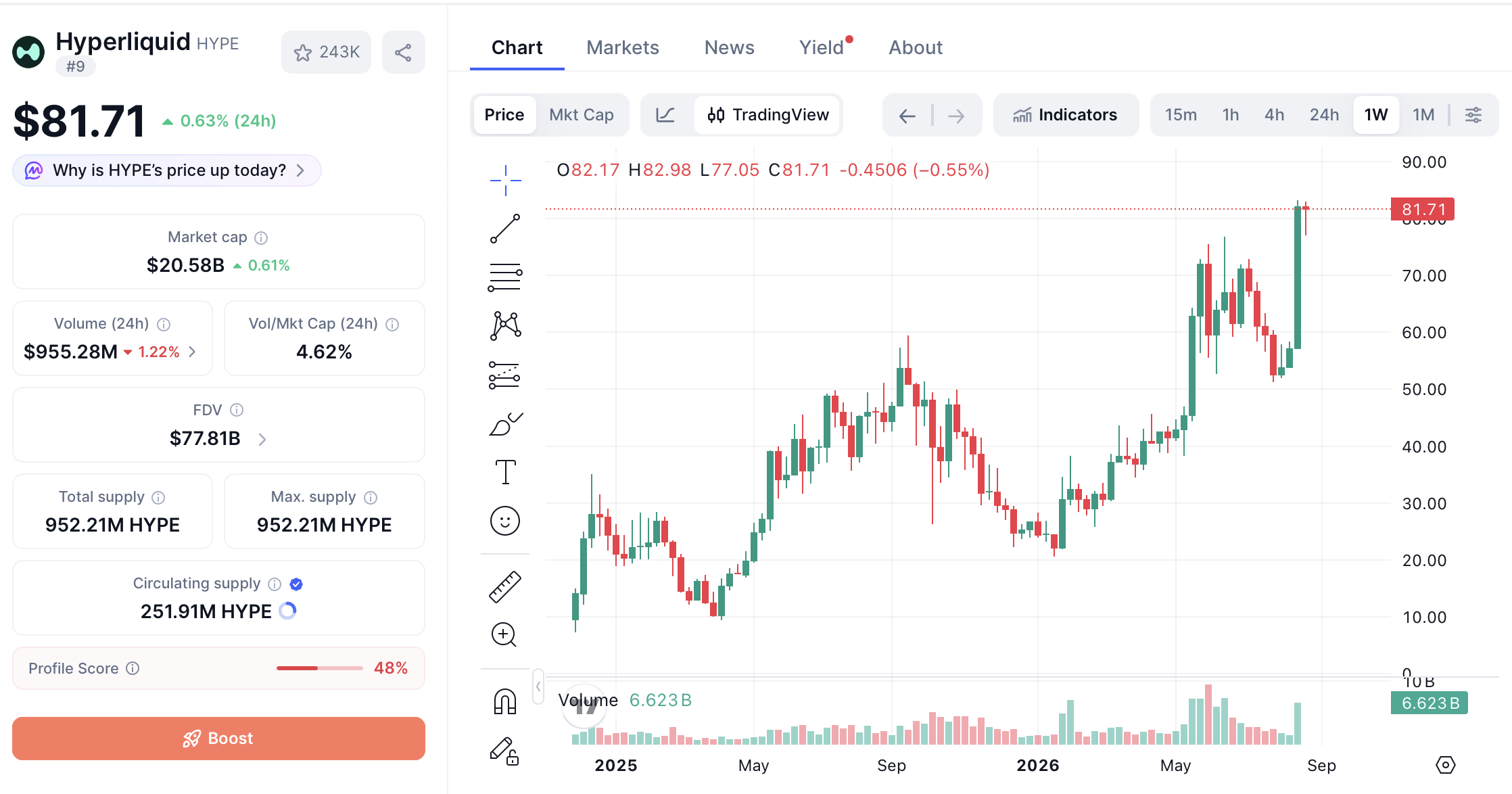Image resolution: width=1512 pixels, height=794 pixels.
Task: Collapse the volume pane side handle
Action: (x=538, y=686)
